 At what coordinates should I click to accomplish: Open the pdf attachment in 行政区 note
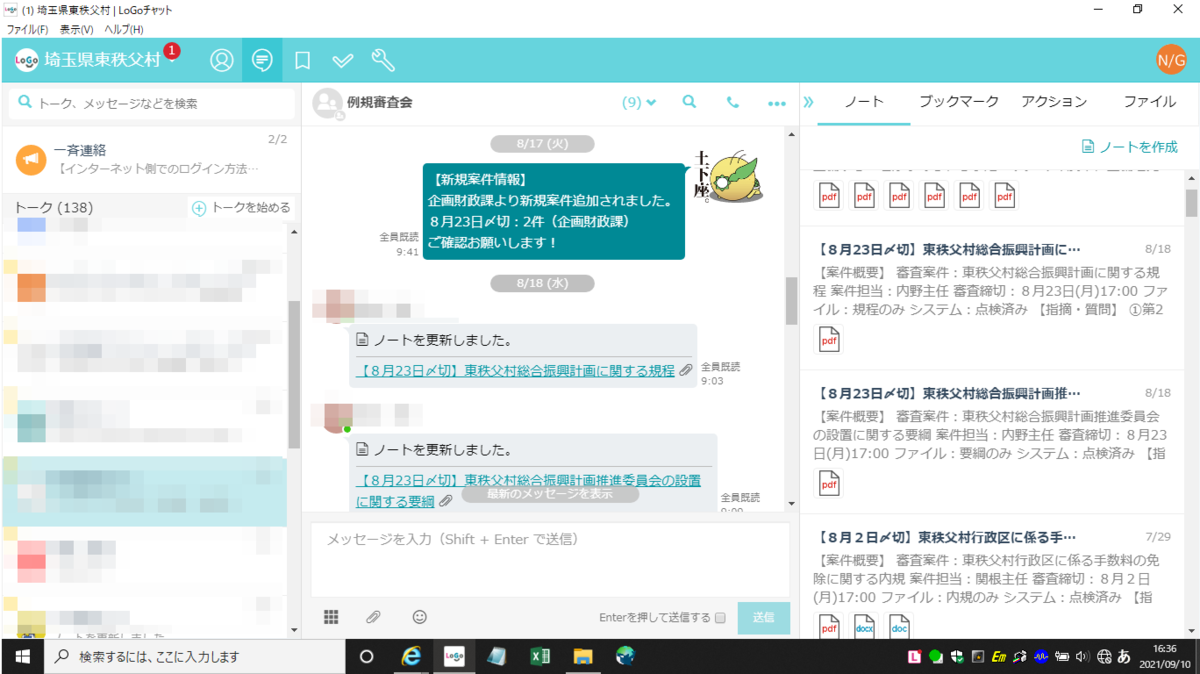click(829, 626)
